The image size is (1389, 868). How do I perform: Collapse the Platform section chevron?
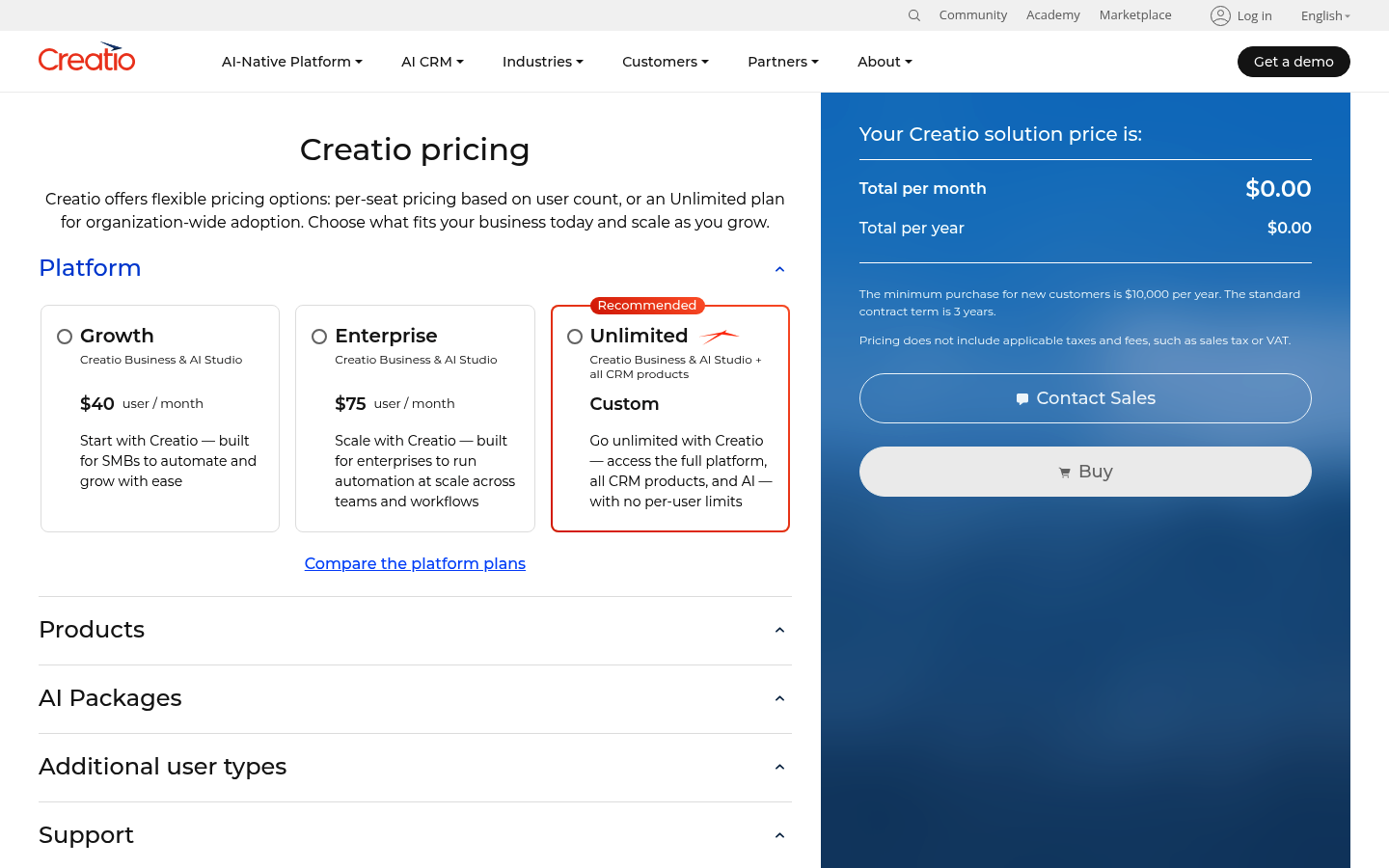coord(779,269)
